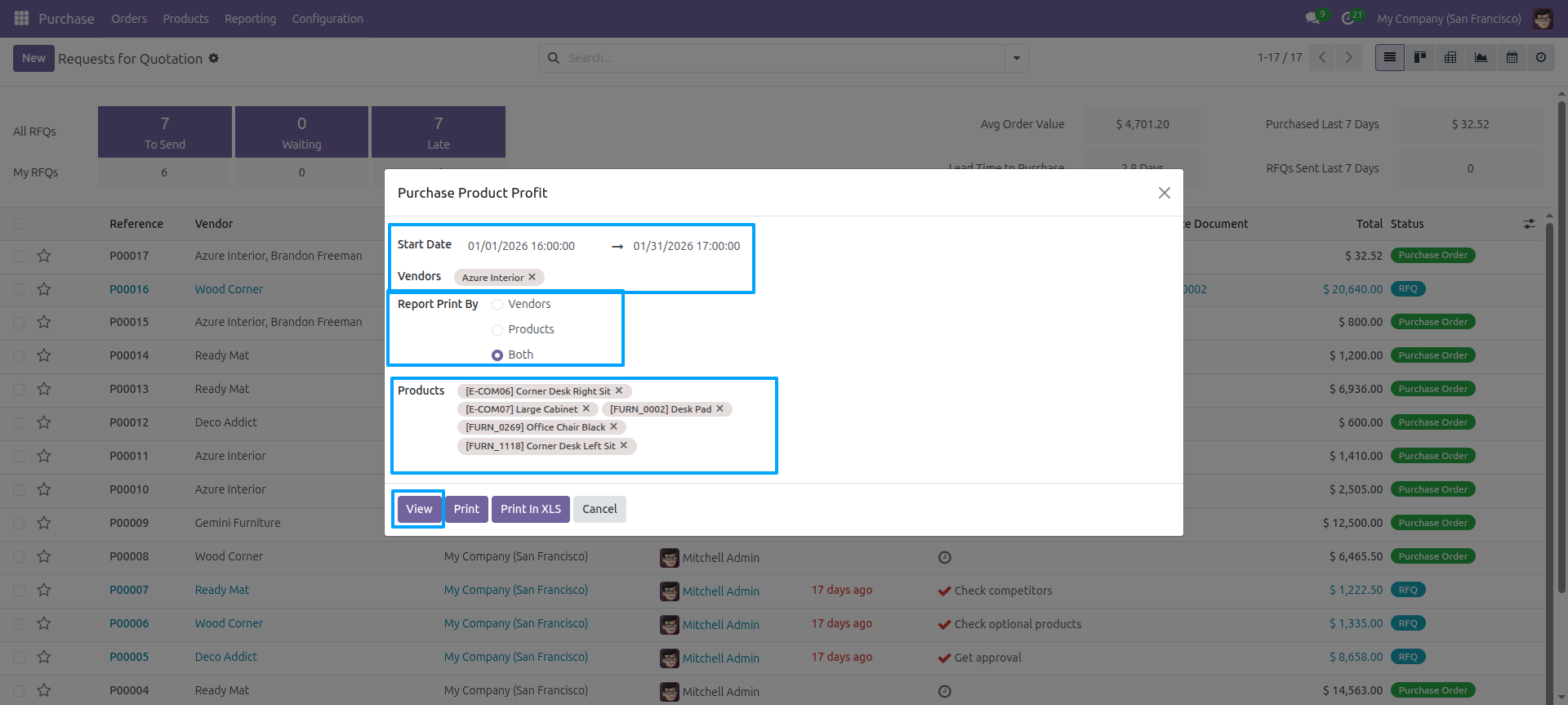Cancel the profit report dialog

[x=599, y=509]
